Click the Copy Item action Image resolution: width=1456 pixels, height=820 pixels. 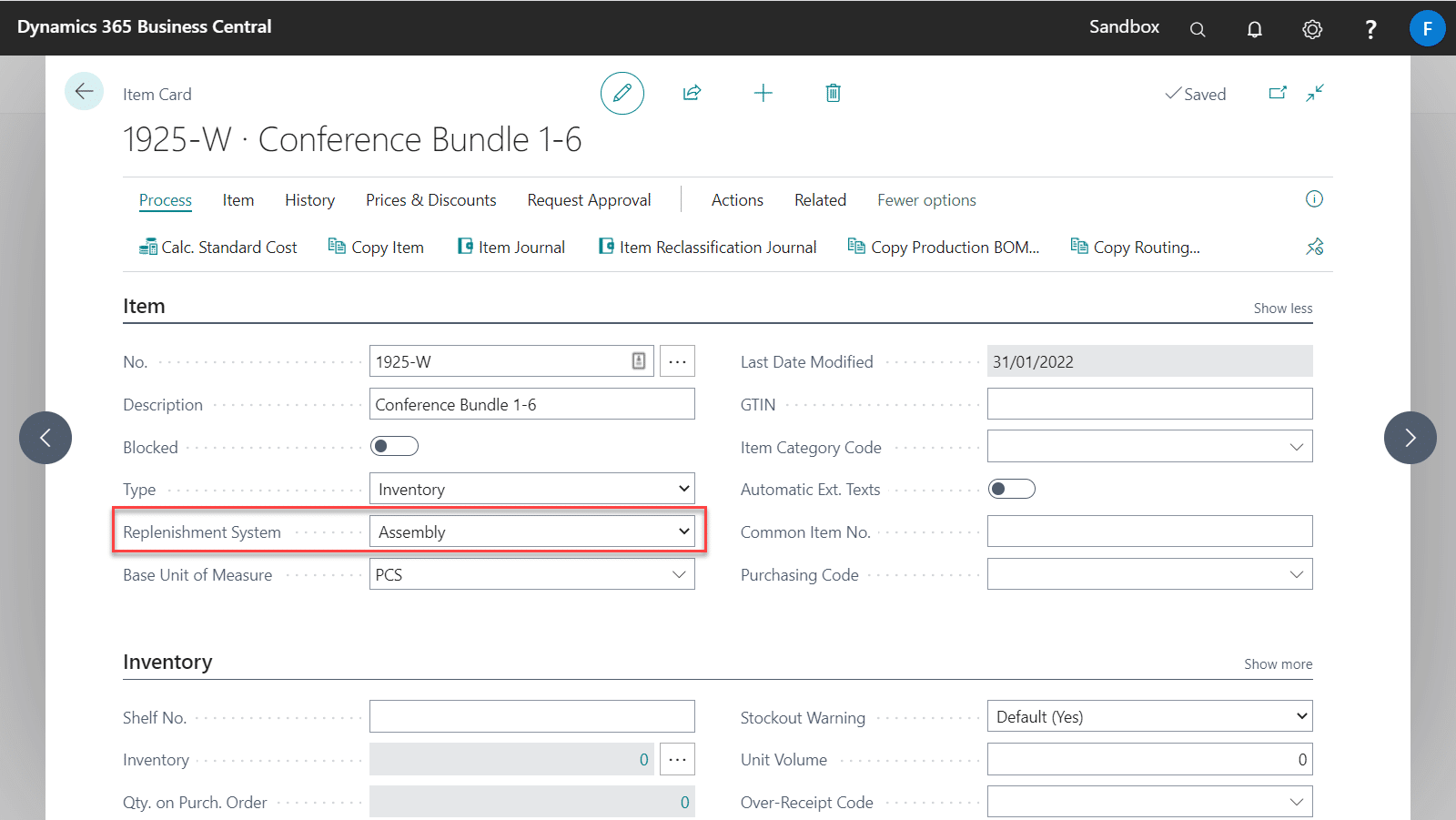coord(376,248)
